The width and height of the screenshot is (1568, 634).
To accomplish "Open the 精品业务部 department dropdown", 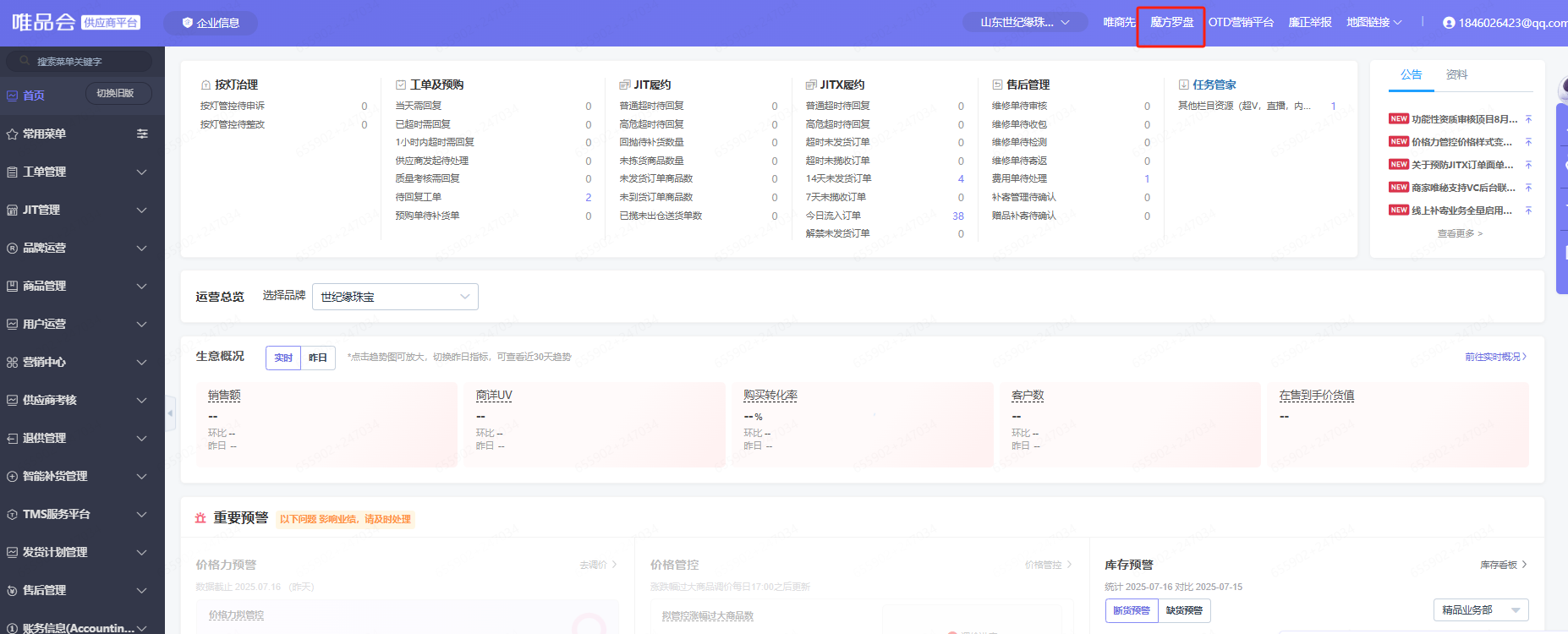I will click(x=1480, y=610).
